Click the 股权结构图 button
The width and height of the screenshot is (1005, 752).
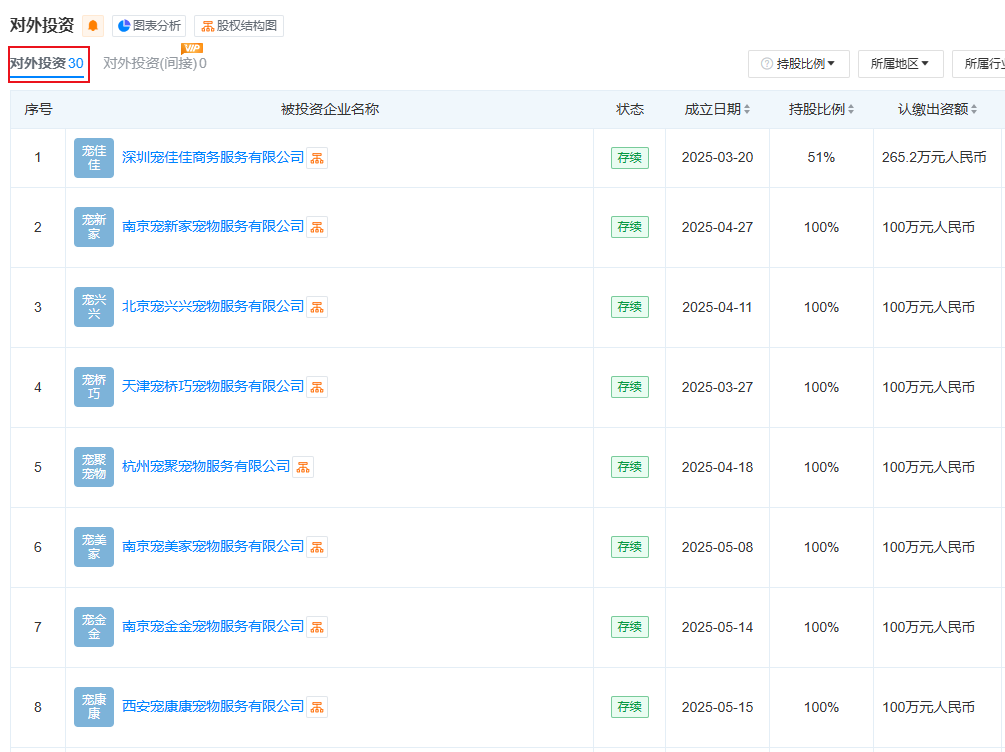click(239, 26)
